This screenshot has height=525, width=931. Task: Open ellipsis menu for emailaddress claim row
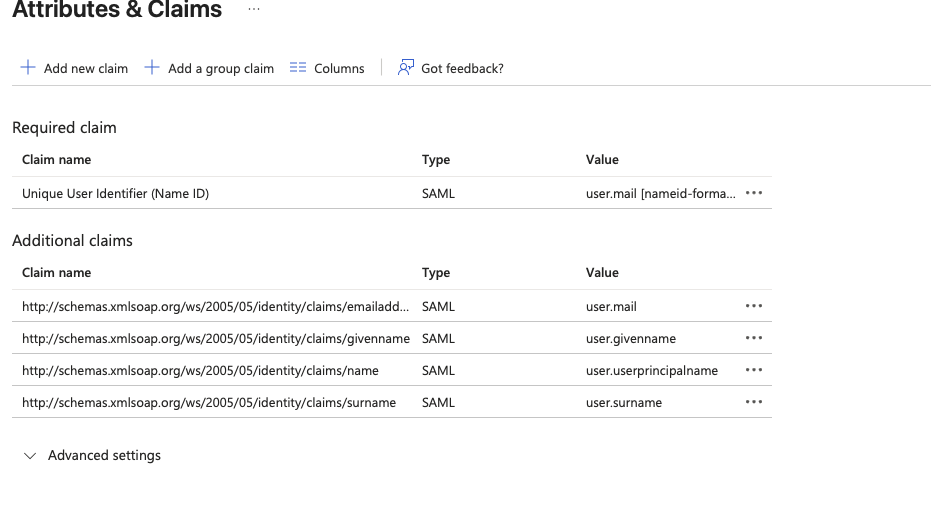click(x=754, y=306)
